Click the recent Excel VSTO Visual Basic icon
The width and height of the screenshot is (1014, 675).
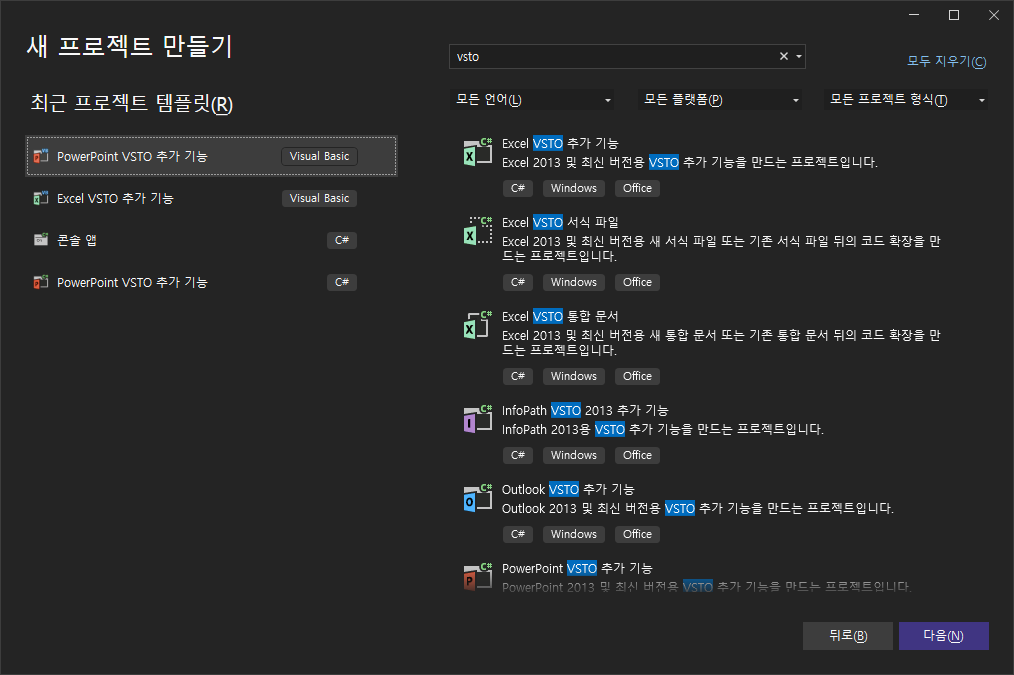[41, 198]
